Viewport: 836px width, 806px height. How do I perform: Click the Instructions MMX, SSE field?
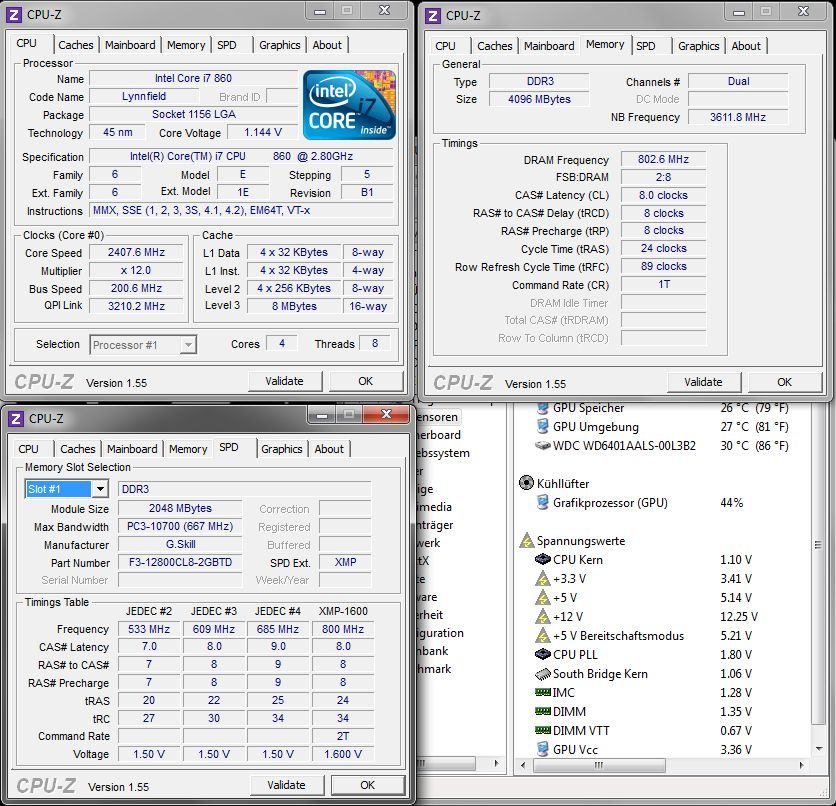click(242, 211)
